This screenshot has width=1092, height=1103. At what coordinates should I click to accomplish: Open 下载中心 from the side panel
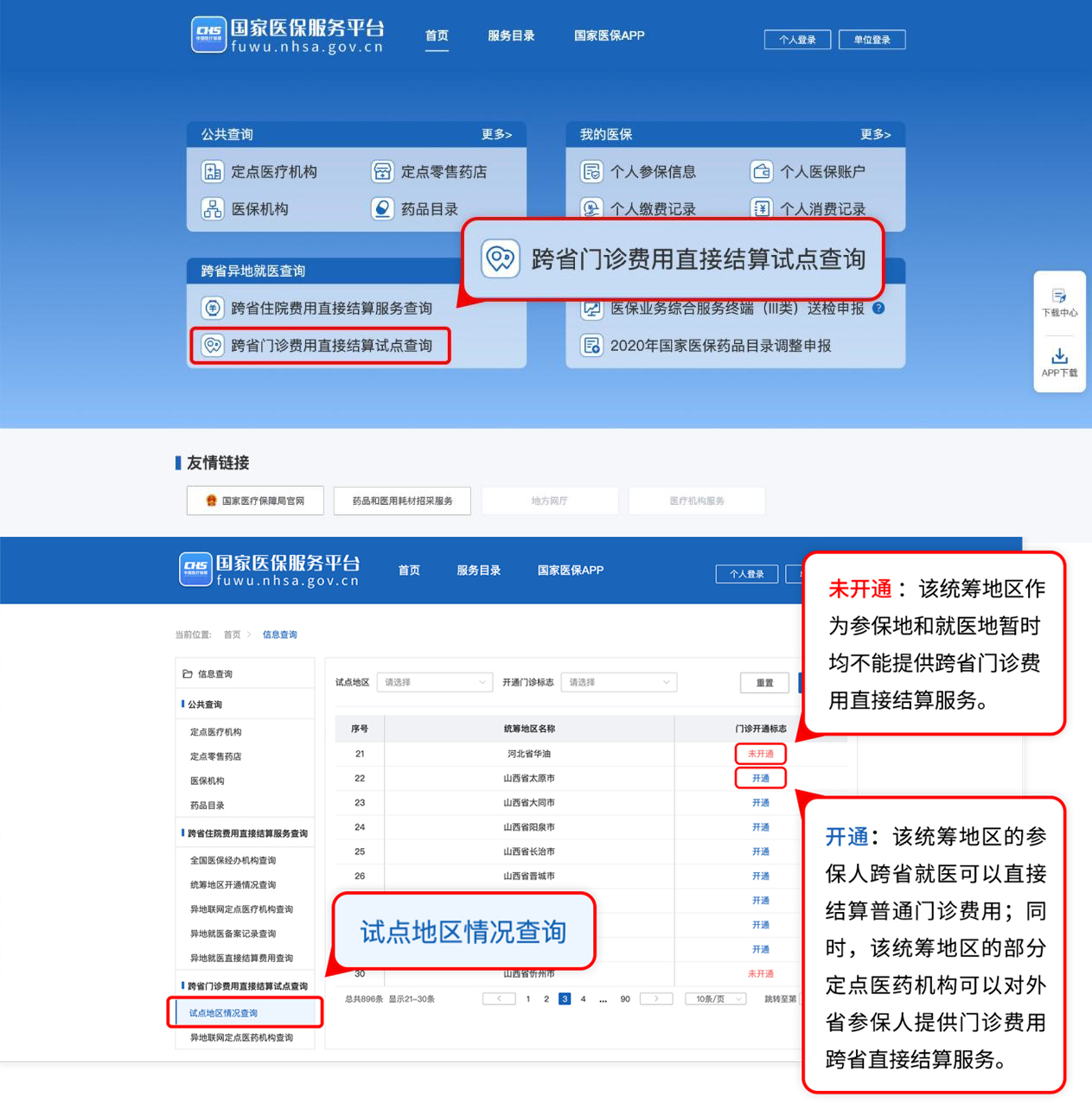pos(1059,303)
